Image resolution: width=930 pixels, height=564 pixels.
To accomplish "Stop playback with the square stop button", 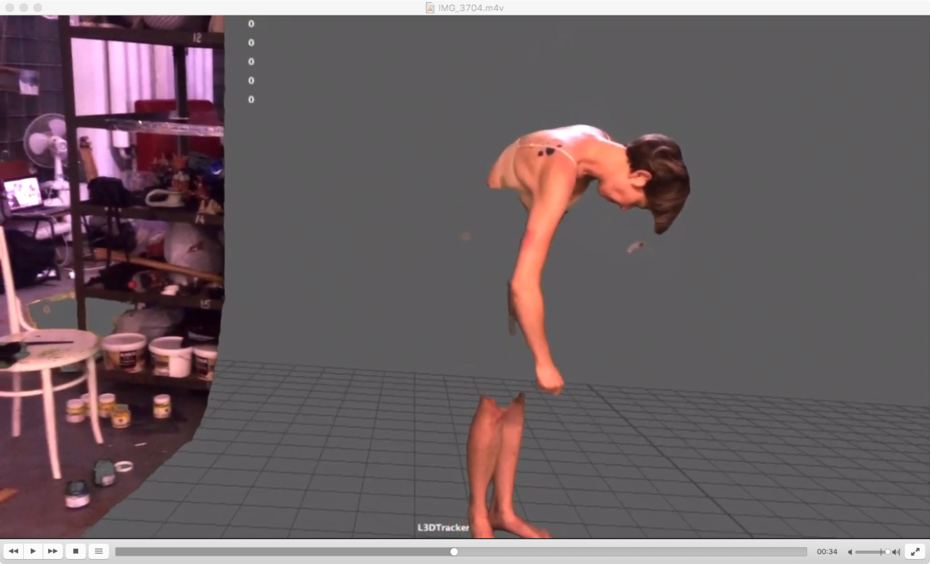I will click(x=75, y=552).
